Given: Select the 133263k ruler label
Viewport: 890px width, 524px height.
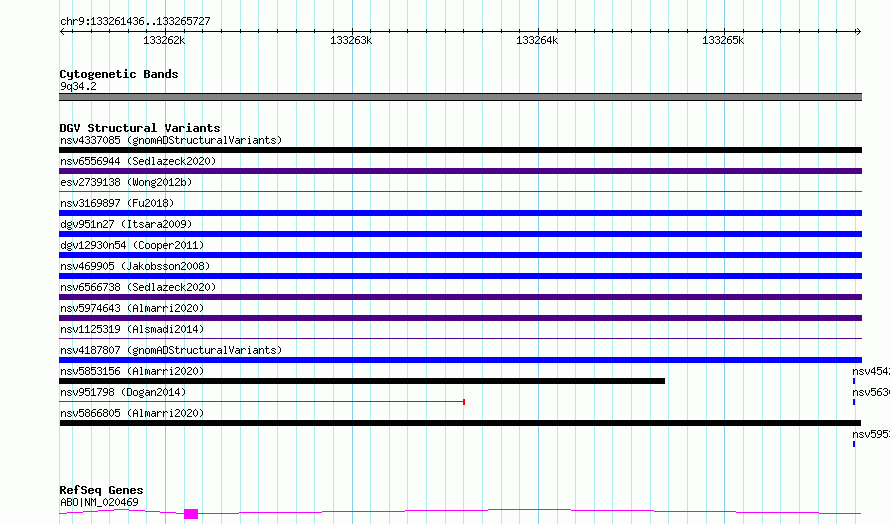Looking at the screenshot, I should click(351, 40).
